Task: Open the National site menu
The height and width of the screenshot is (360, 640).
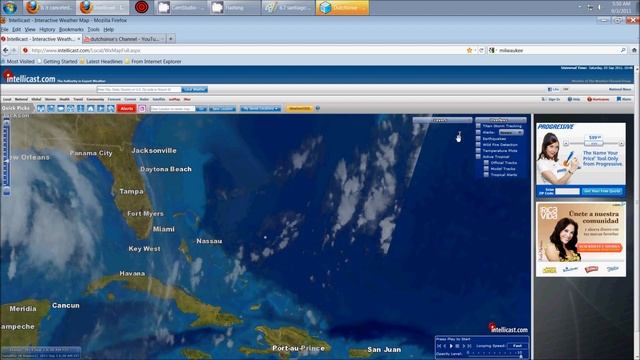Action: coord(21,99)
